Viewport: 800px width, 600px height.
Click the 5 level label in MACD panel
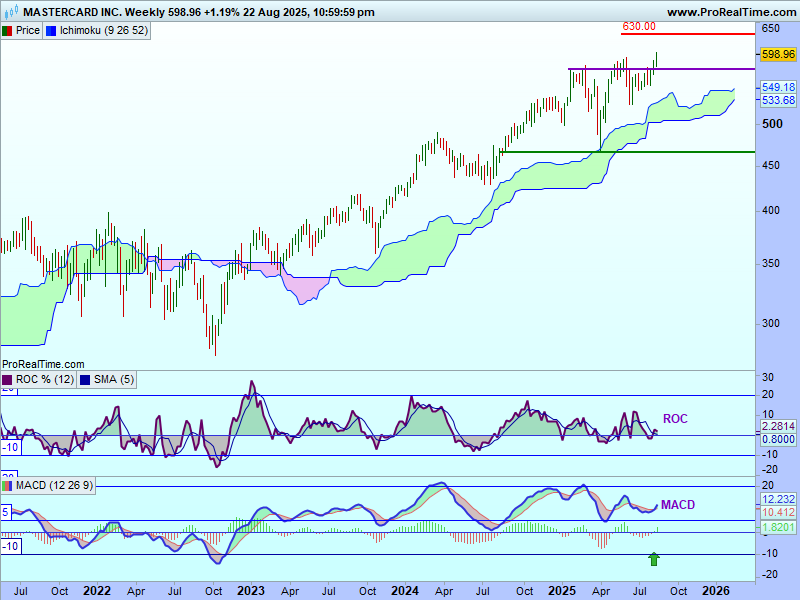pyautogui.click(x=6, y=512)
